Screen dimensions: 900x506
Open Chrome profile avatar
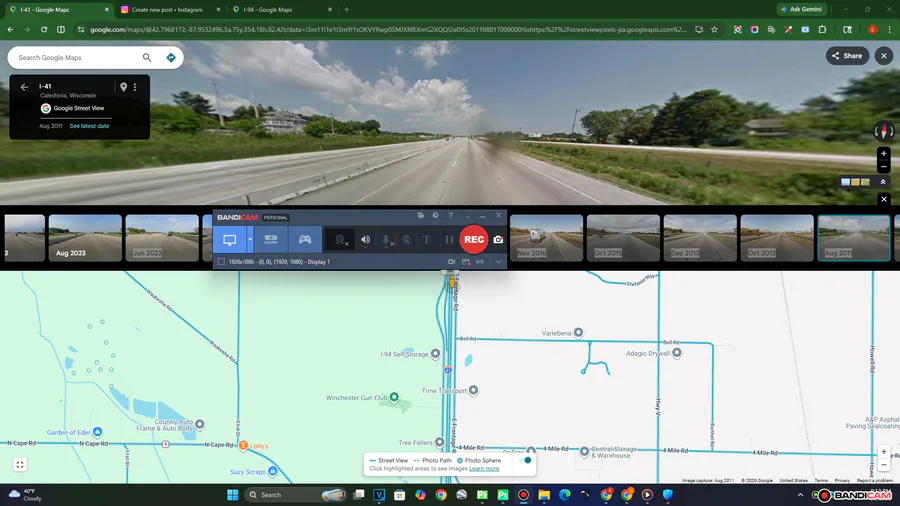pos(872,29)
